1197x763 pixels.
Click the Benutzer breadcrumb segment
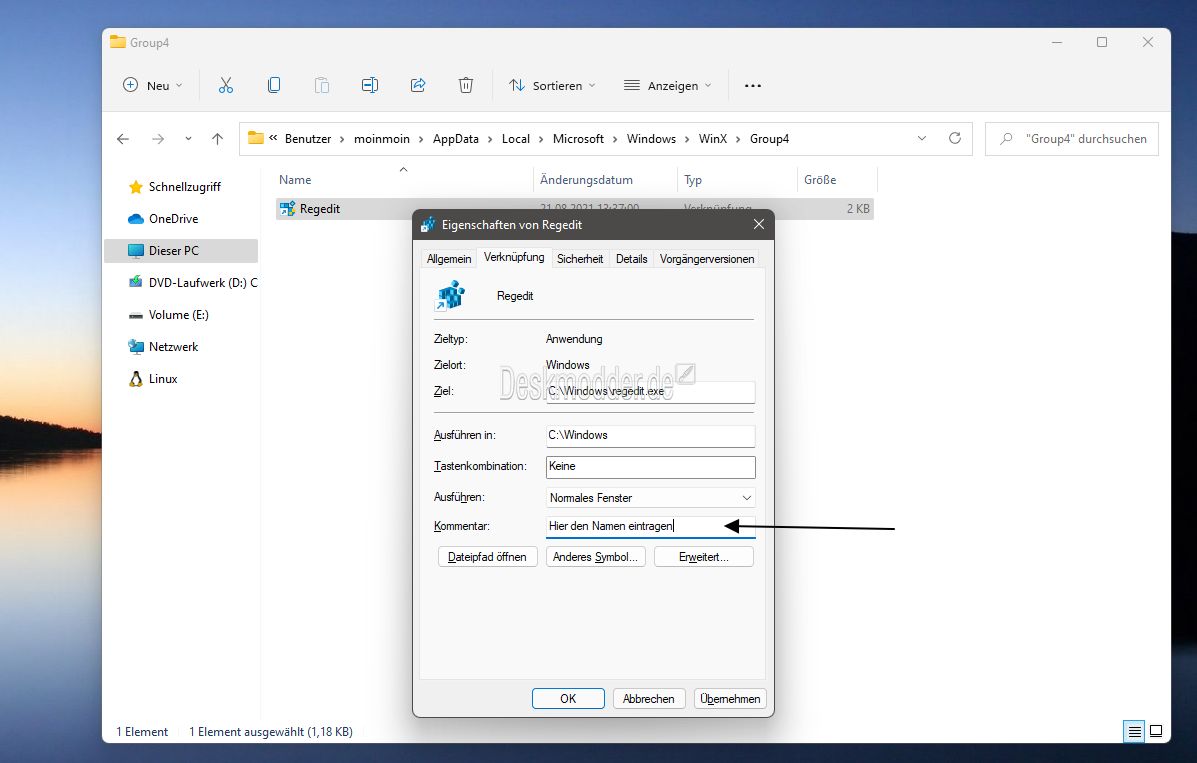pyautogui.click(x=308, y=139)
